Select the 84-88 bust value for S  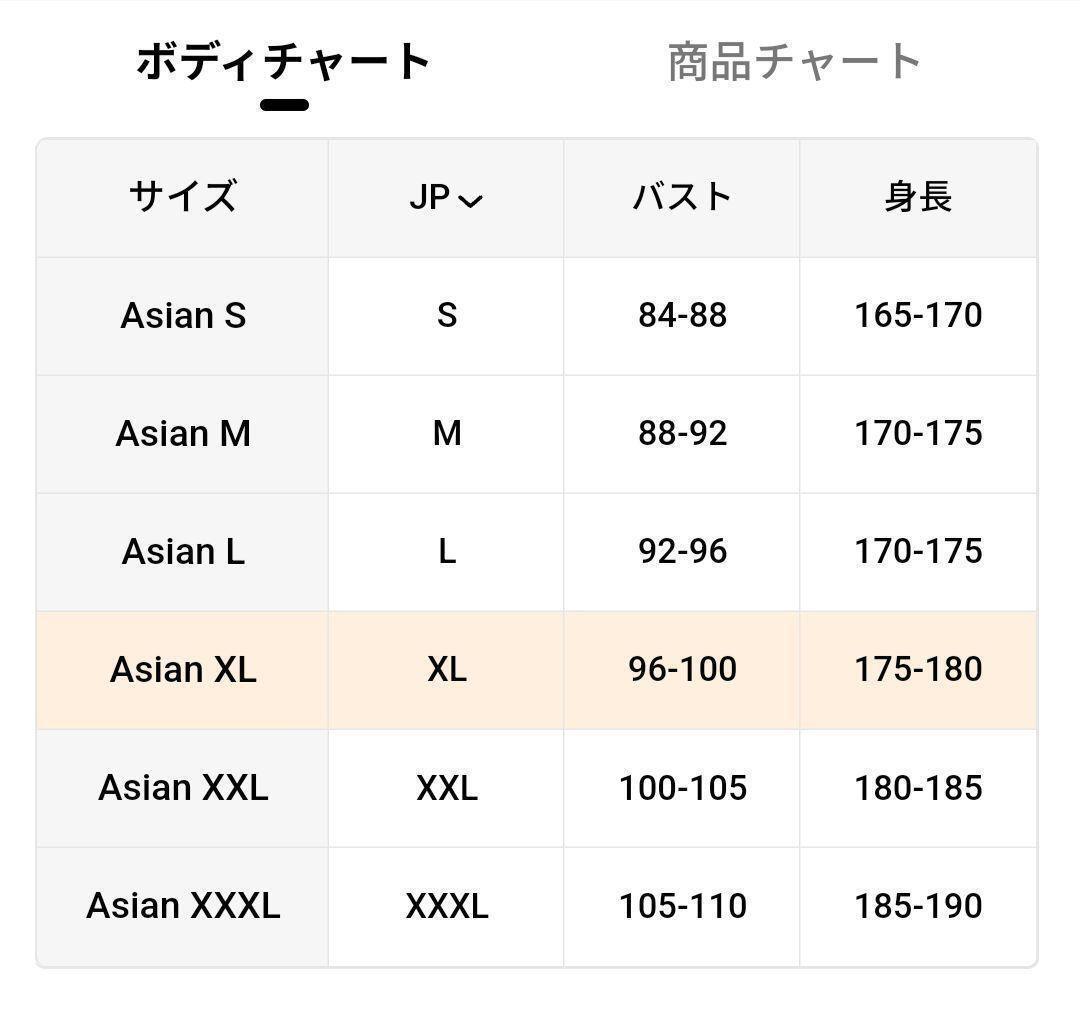(x=681, y=315)
